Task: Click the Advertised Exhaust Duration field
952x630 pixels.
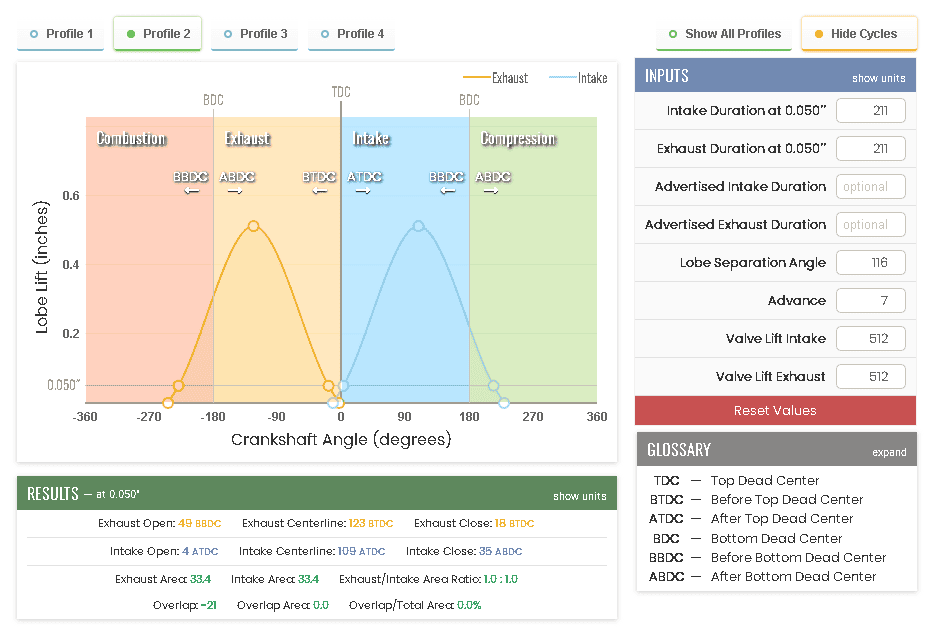Action: 871,225
